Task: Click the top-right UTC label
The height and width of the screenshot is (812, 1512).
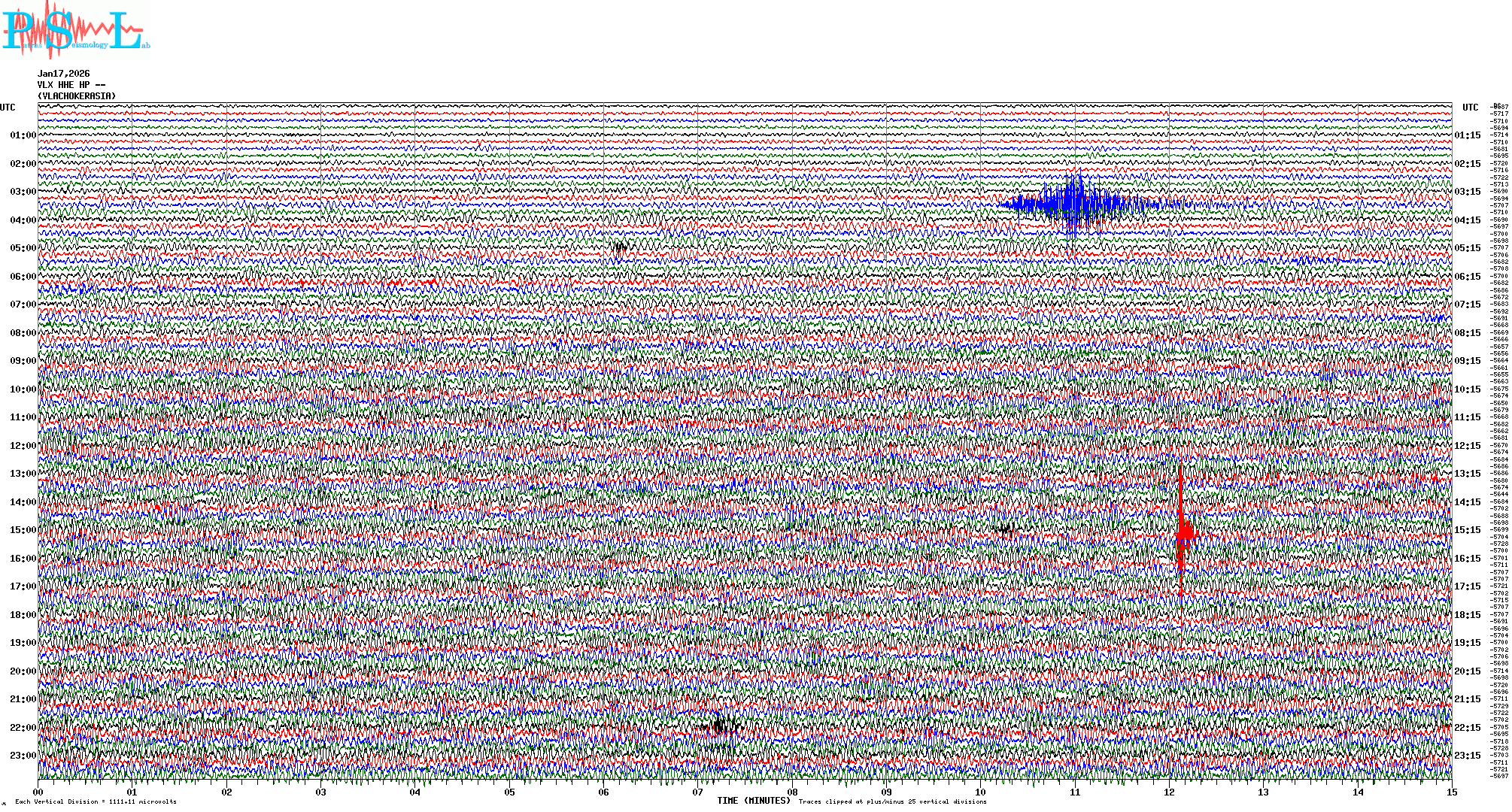Action: pos(1470,108)
